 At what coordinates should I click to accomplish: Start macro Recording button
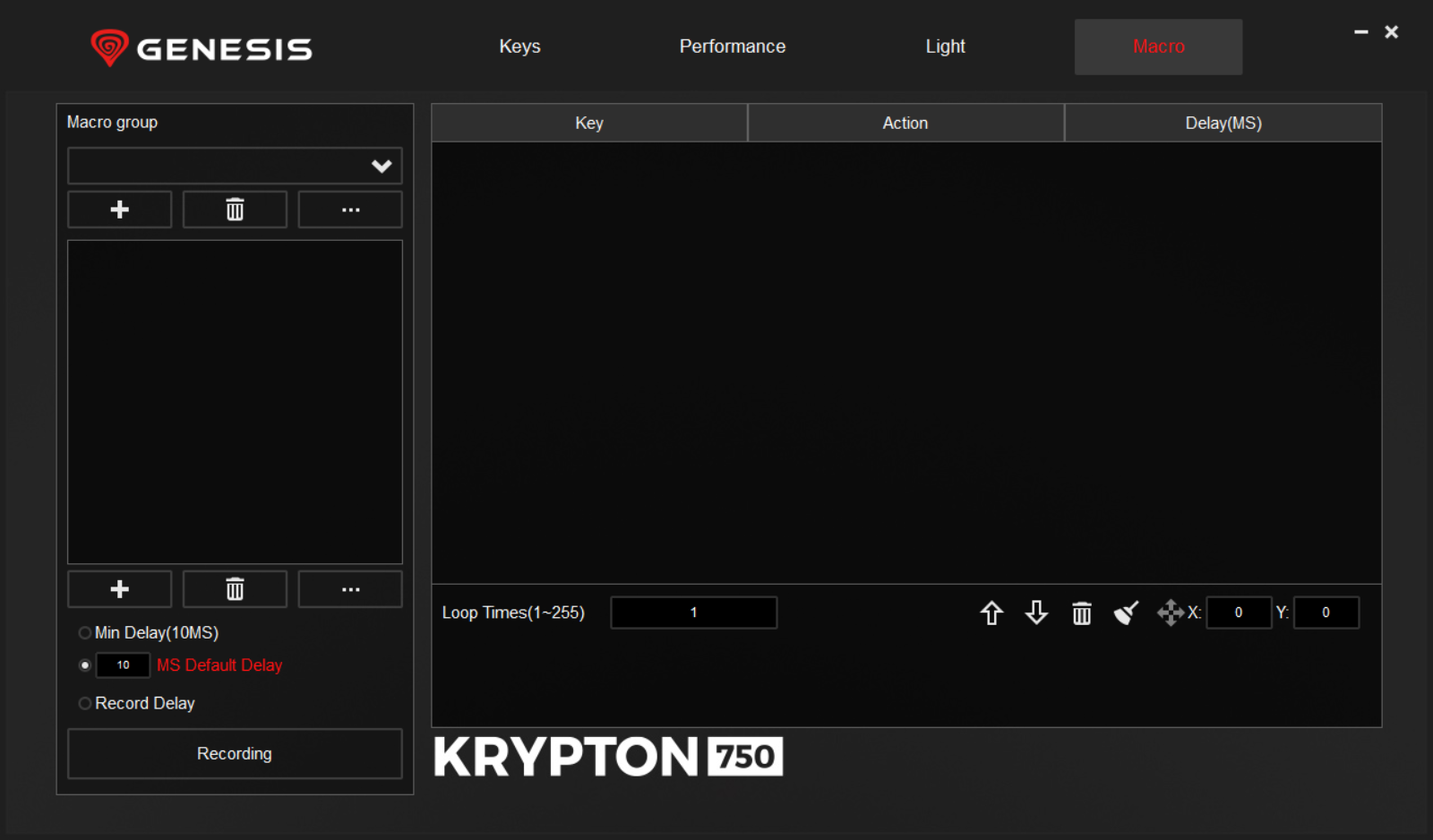pos(235,754)
